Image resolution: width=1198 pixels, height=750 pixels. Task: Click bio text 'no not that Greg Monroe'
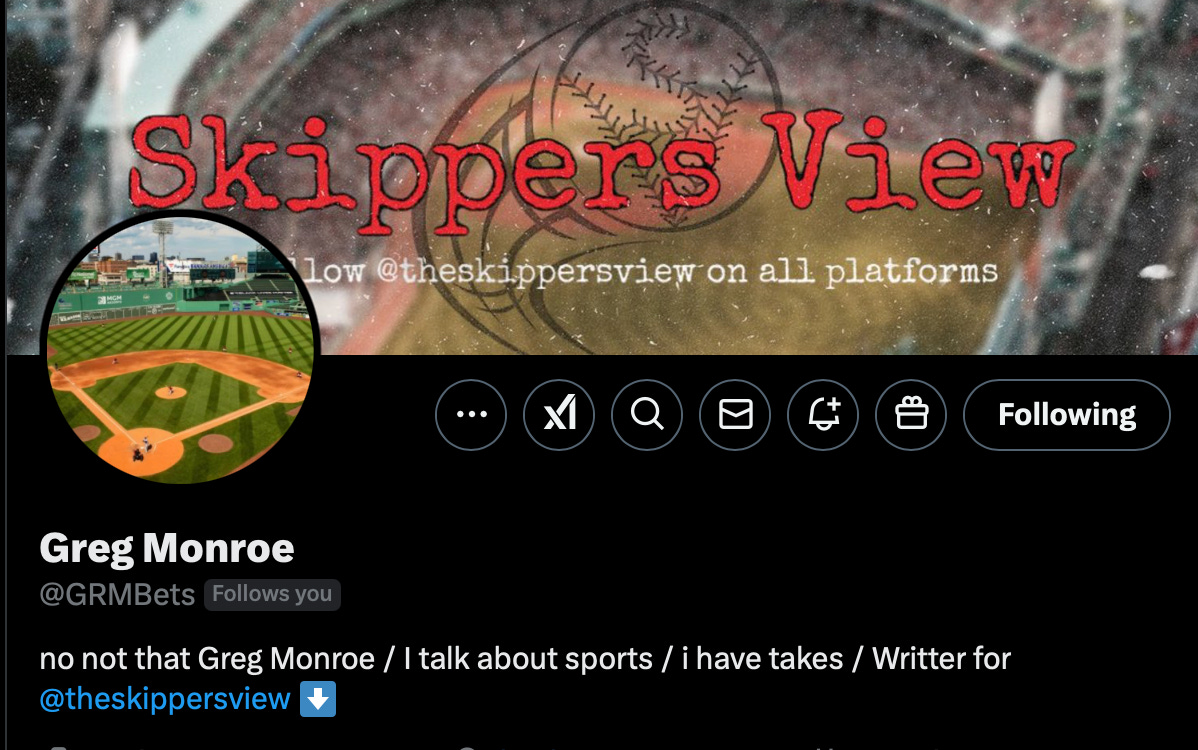click(x=207, y=658)
